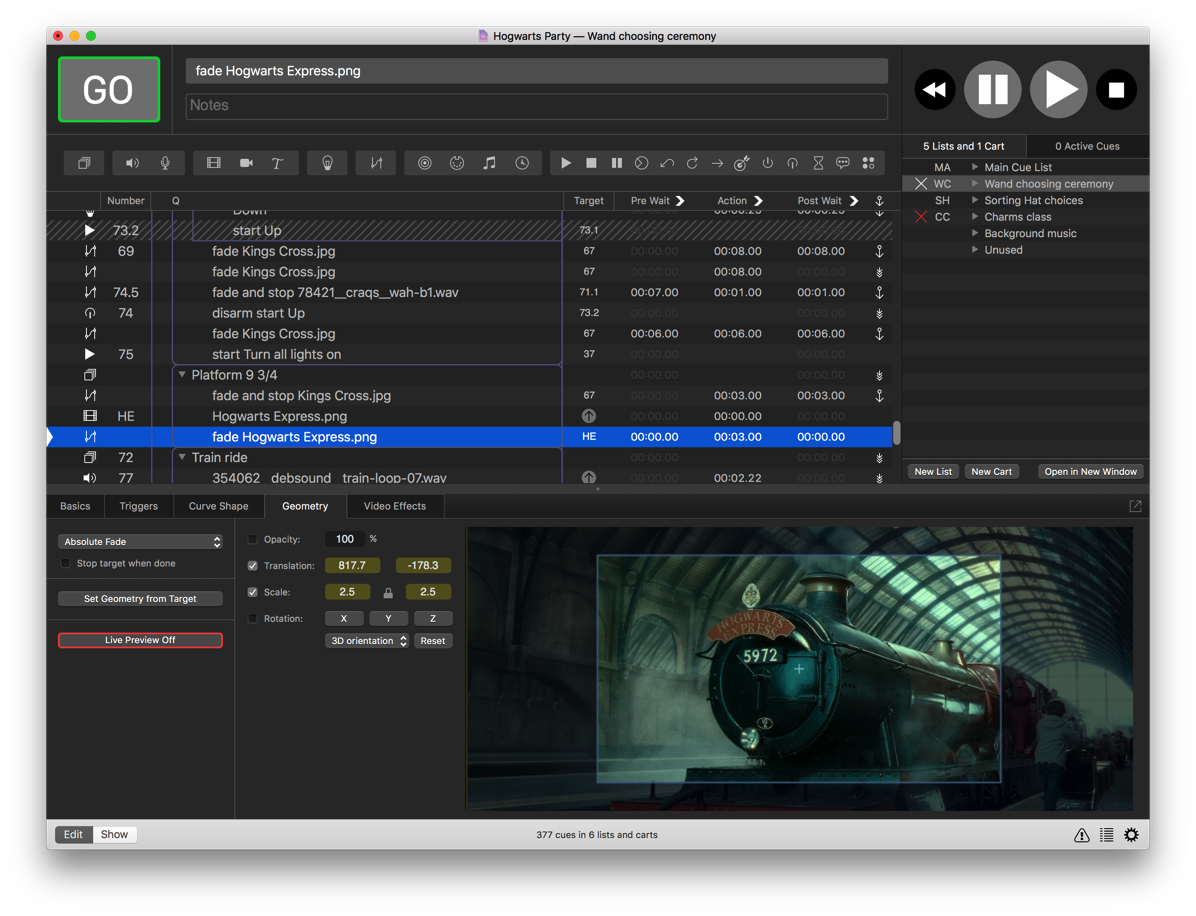Image resolution: width=1196 pixels, height=916 pixels.
Task: Expand the Background music list
Action: 975,233
